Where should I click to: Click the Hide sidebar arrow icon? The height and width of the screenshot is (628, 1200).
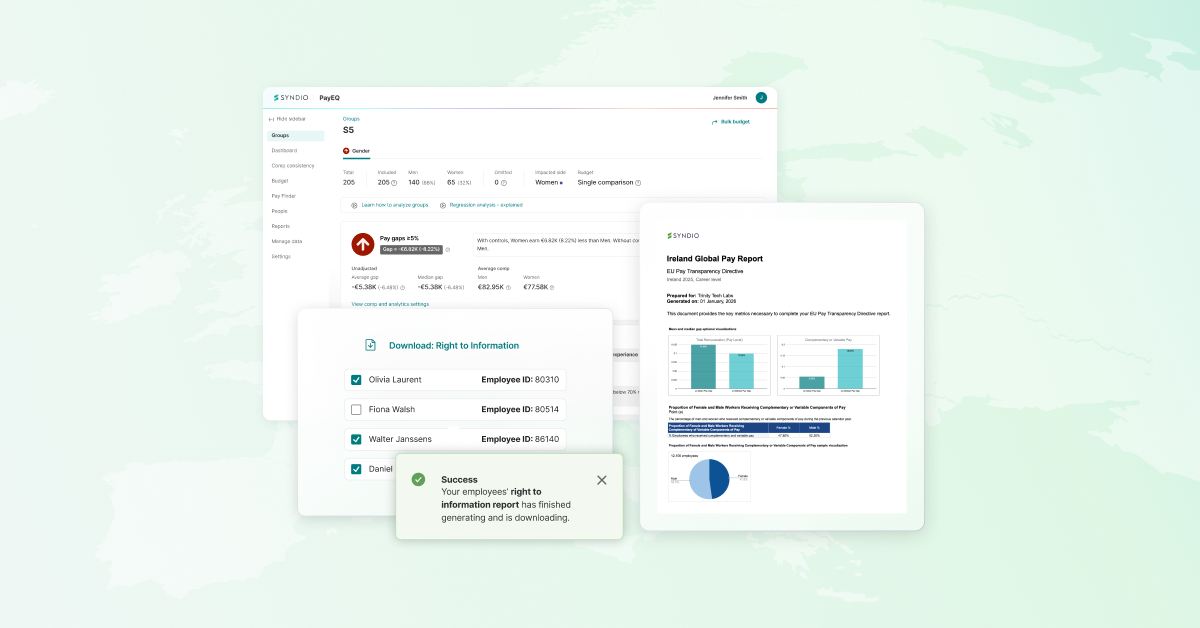[271, 120]
